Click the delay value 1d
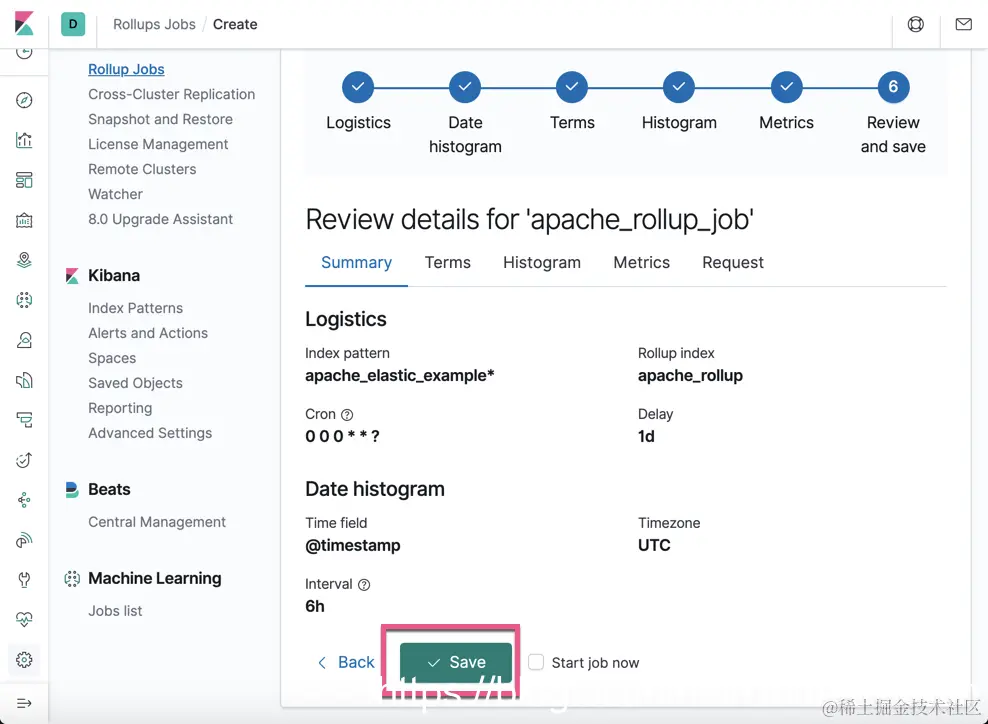Screen dimensions: 988x724 coord(646,436)
